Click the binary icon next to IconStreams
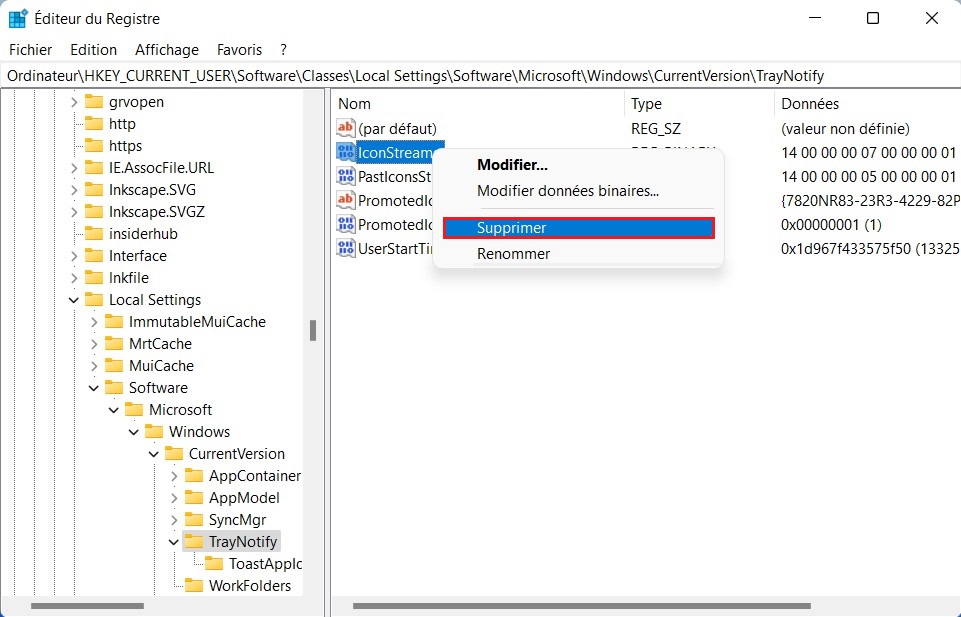961x617 pixels. tap(346, 153)
